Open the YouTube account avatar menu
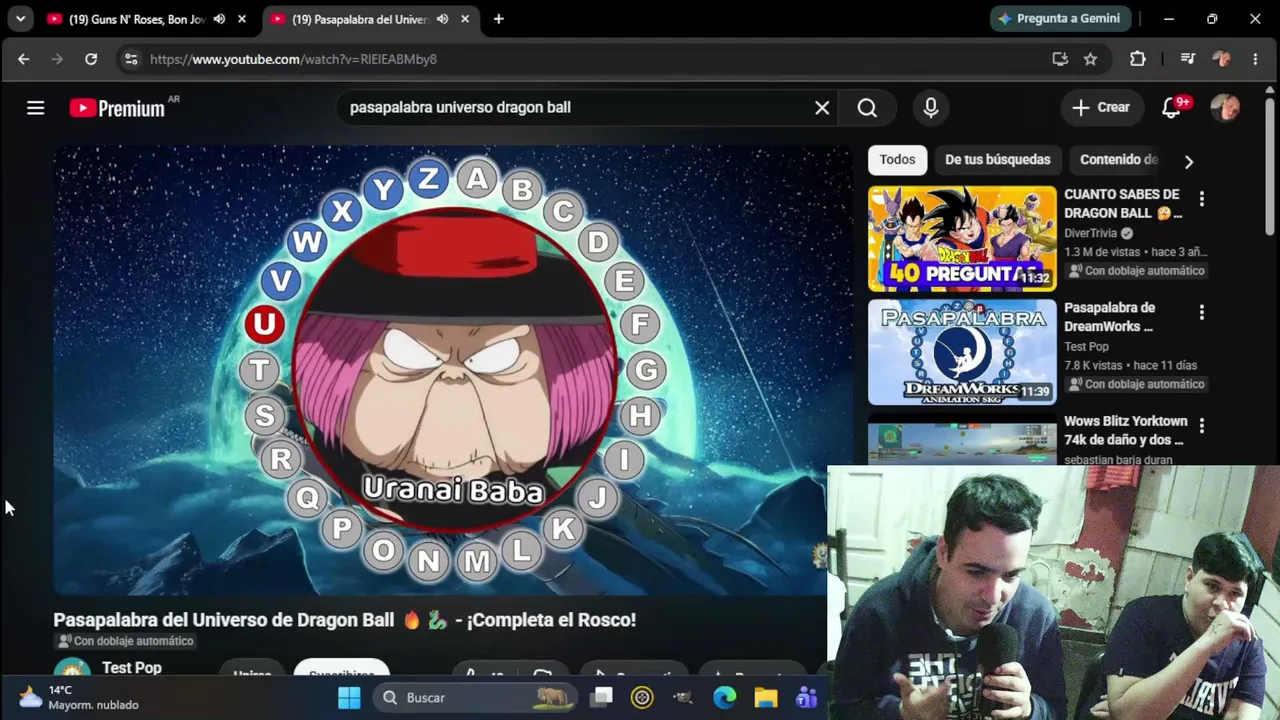Screen dimensions: 1280x720 tap(1225, 108)
